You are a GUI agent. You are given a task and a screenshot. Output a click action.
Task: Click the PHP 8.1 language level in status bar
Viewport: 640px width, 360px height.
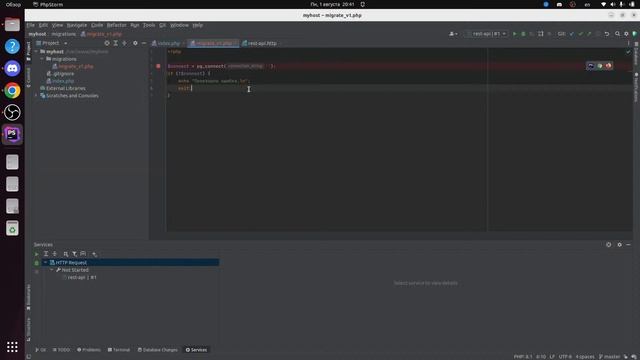tap(523, 356)
